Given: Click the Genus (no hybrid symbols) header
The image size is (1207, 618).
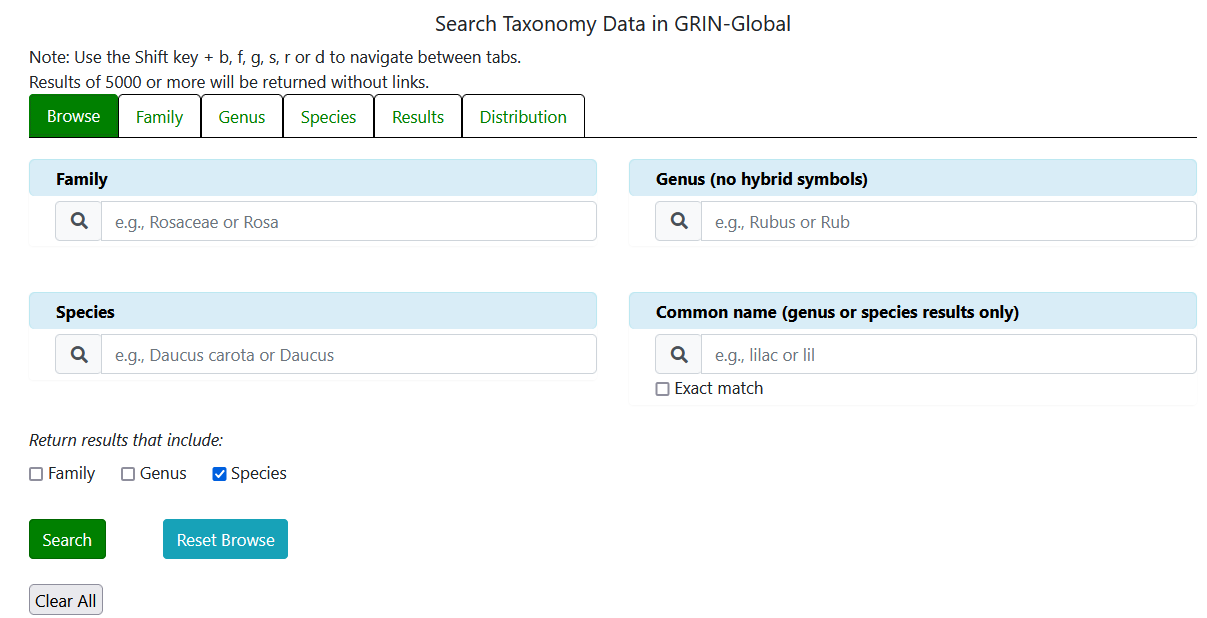Looking at the screenshot, I should tap(913, 178).
